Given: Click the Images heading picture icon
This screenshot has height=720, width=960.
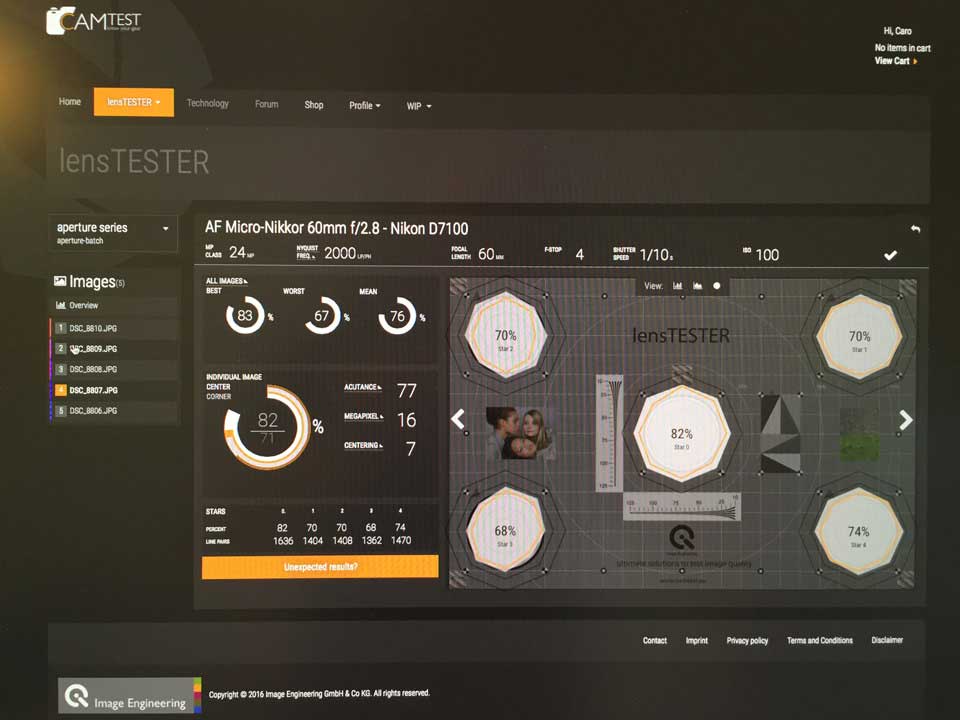Looking at the screenshot, I should tap(60, 281).
